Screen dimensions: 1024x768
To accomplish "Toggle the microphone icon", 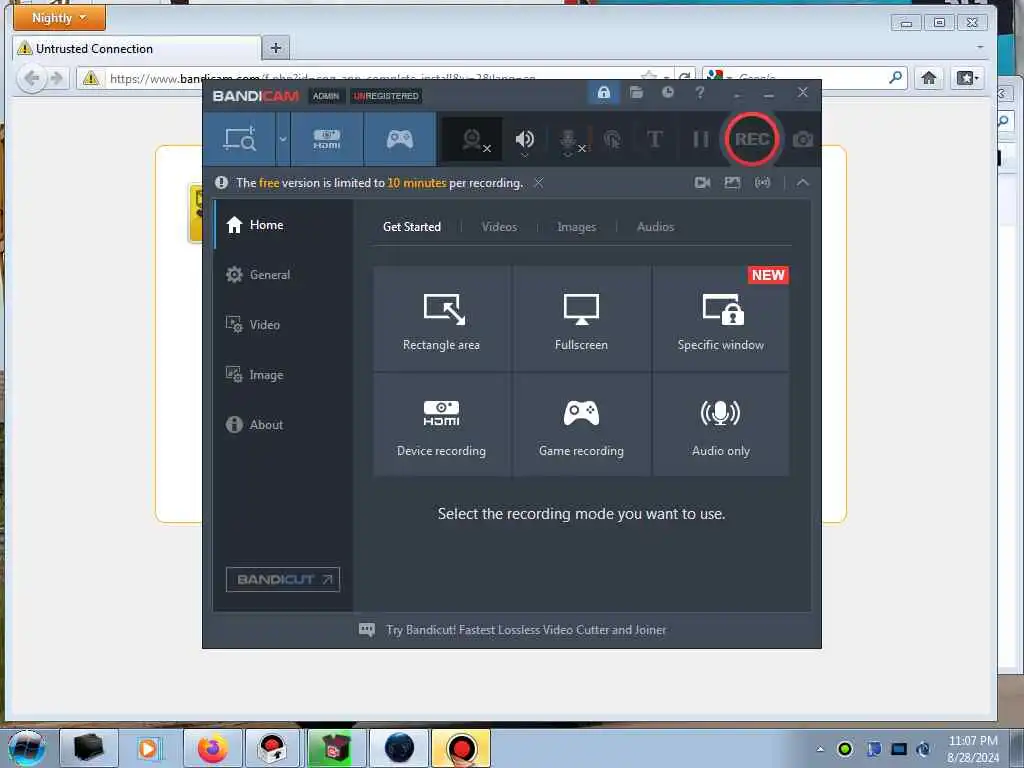I will [569, 140].
